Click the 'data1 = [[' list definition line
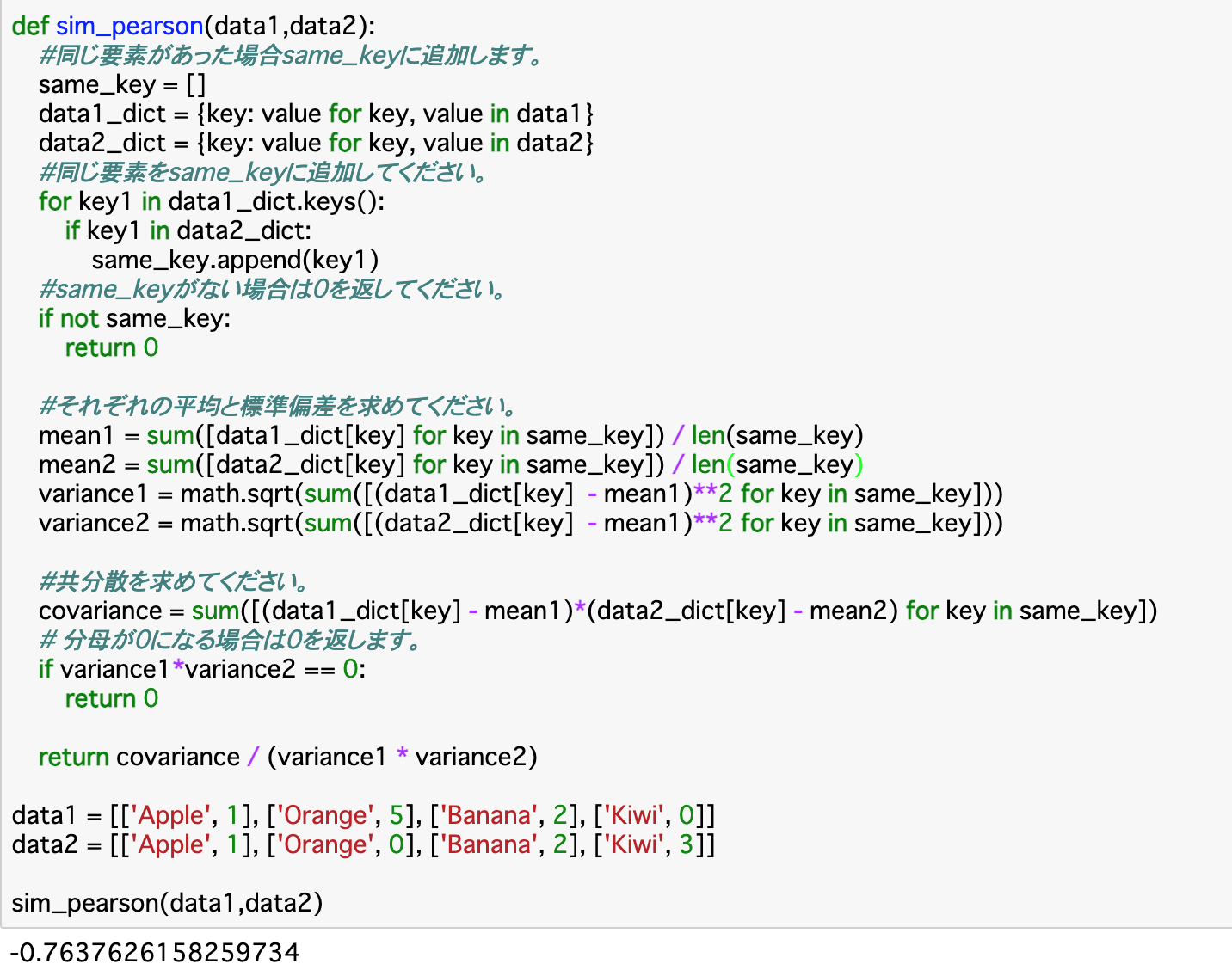 point(364,815)
